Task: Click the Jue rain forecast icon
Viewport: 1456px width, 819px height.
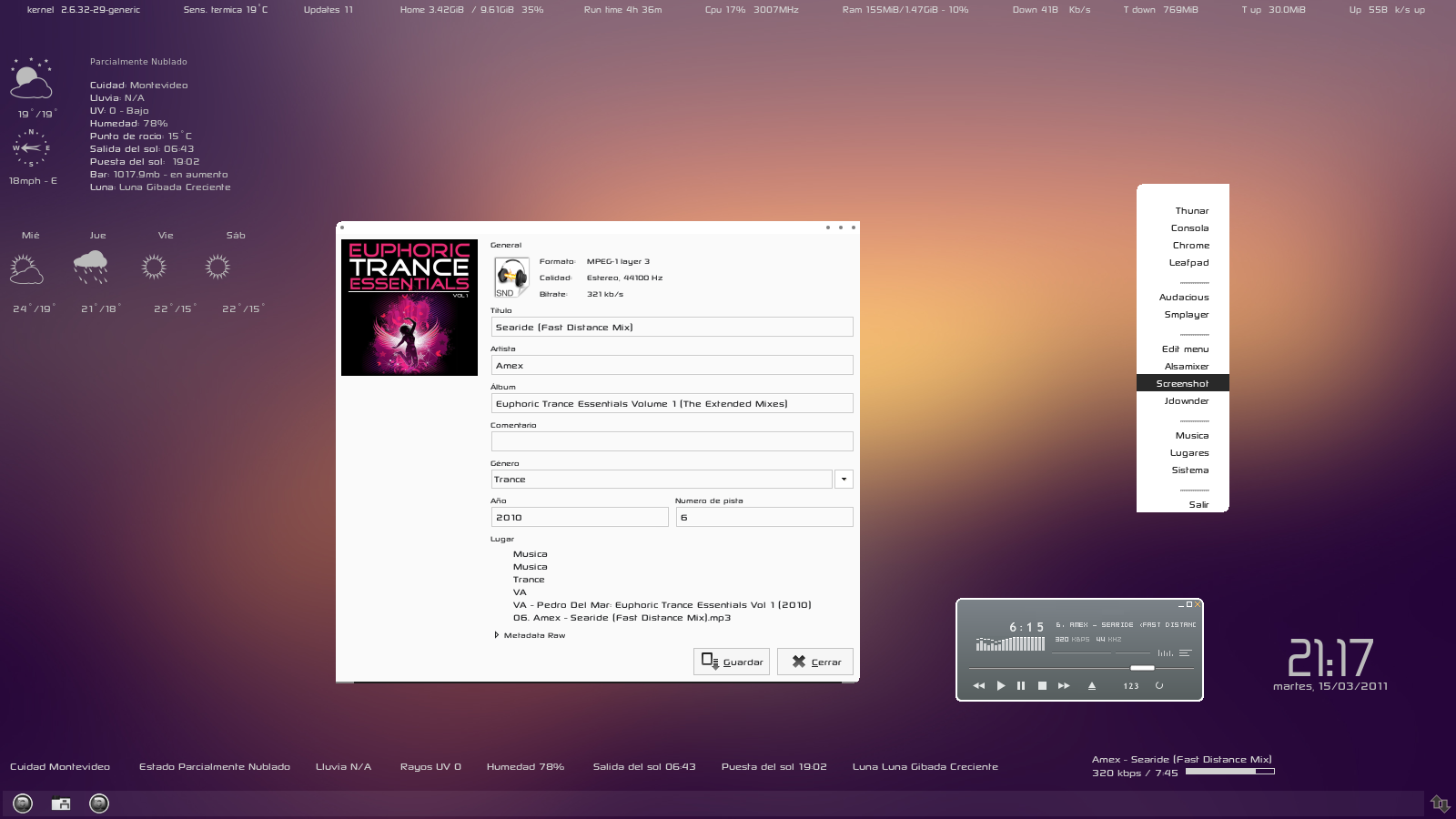Action: [90, 268]
